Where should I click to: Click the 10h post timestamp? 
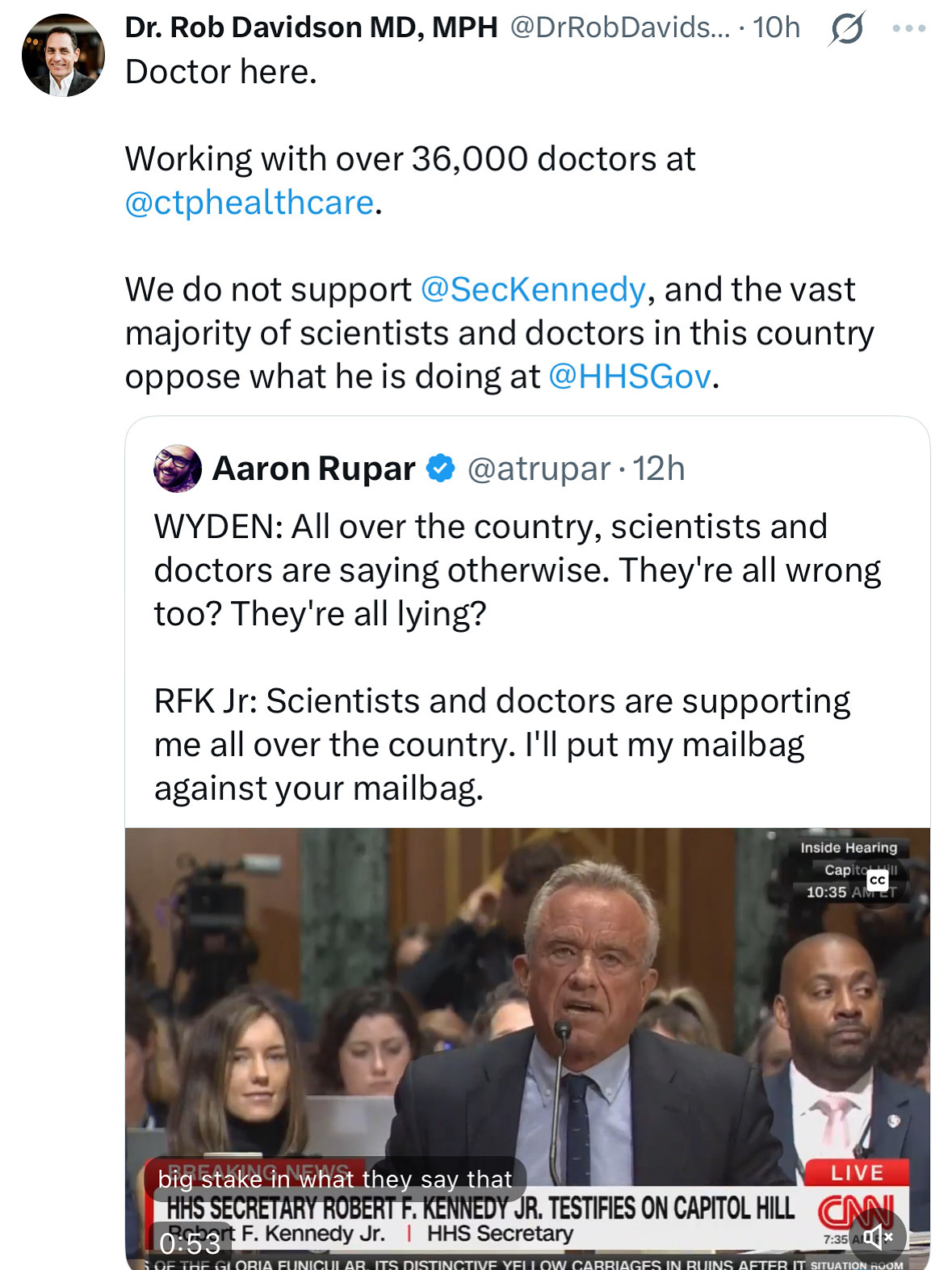[776, 28]
